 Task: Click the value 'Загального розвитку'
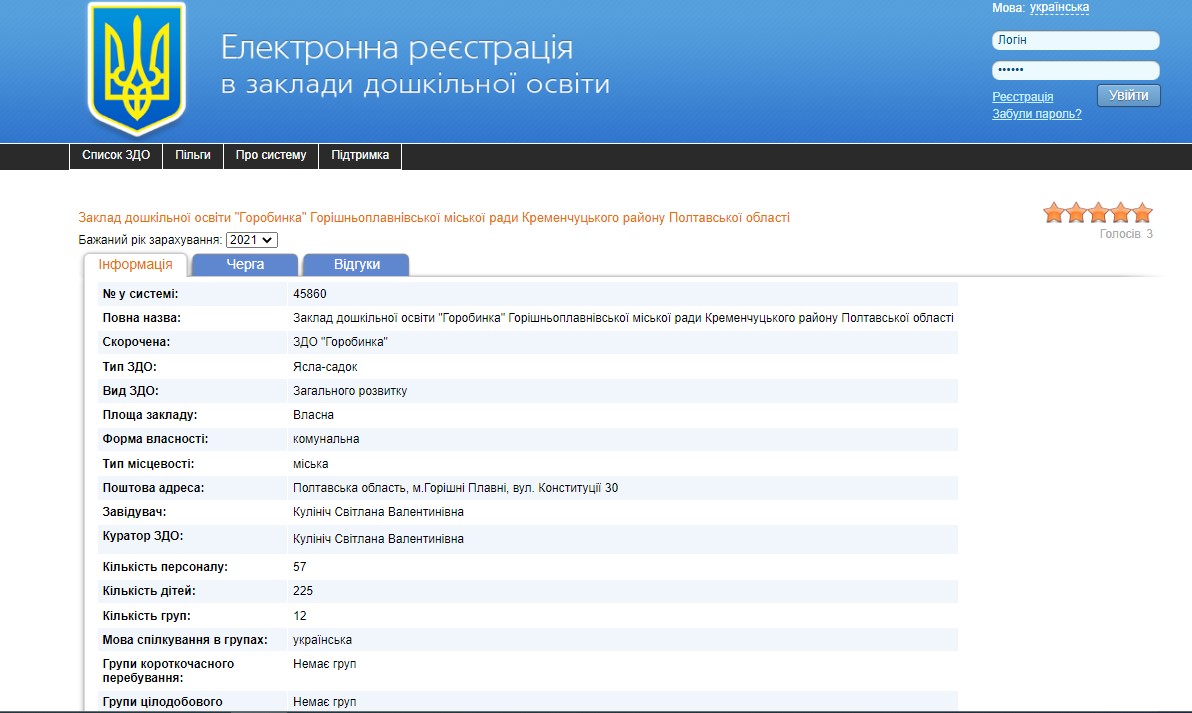pyautogui.click(x=350, y=391)
